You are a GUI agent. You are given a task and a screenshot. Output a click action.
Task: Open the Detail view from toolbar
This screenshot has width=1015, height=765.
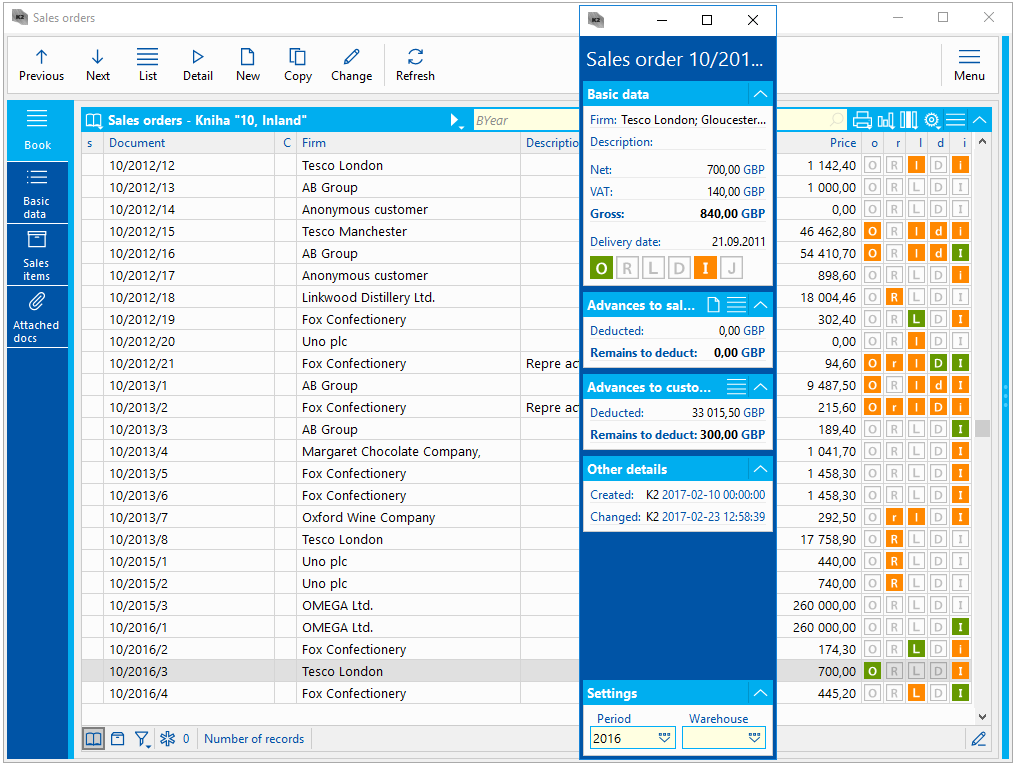coord(198,65)
